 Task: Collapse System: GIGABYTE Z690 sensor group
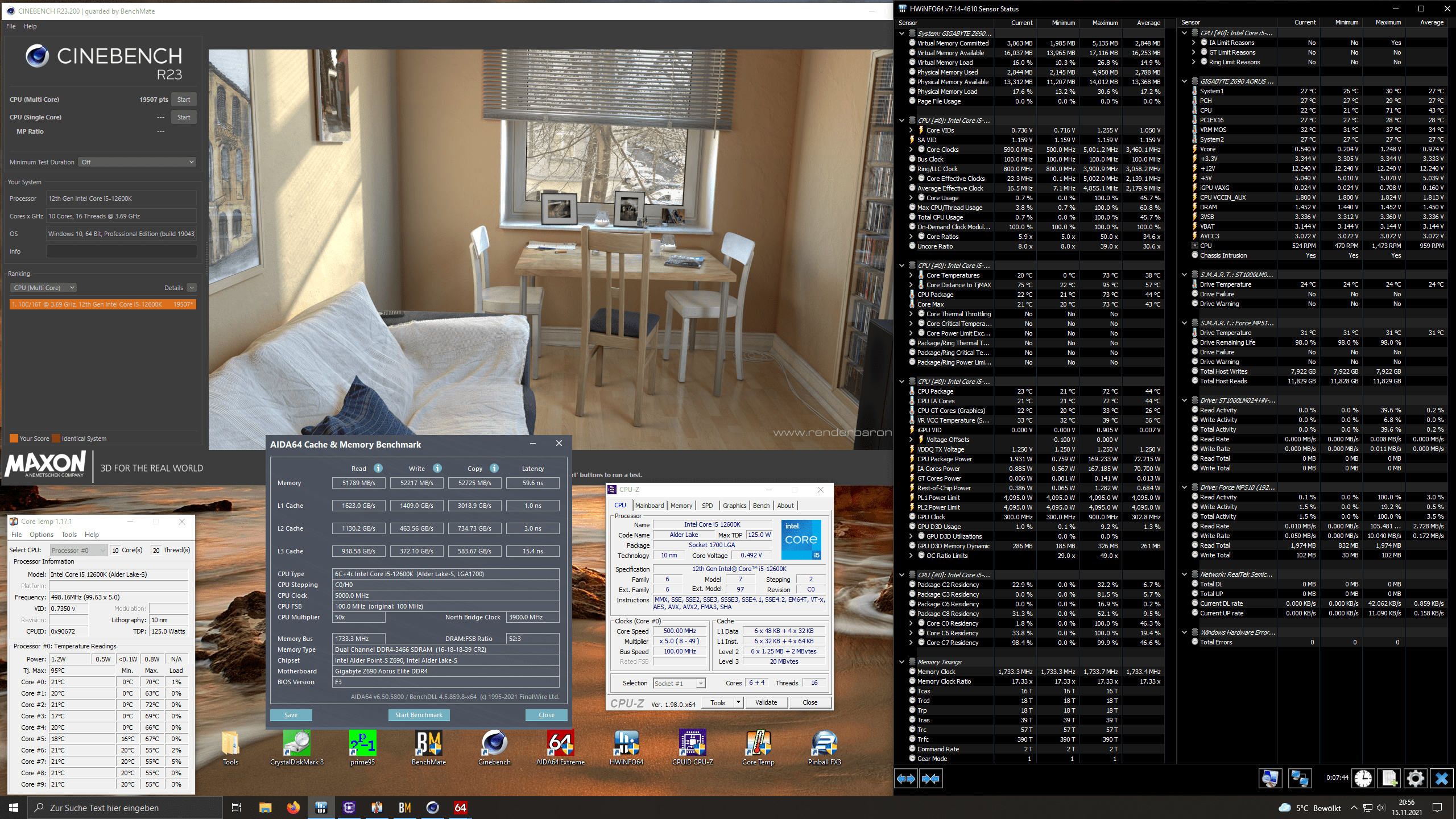[902, 34]
